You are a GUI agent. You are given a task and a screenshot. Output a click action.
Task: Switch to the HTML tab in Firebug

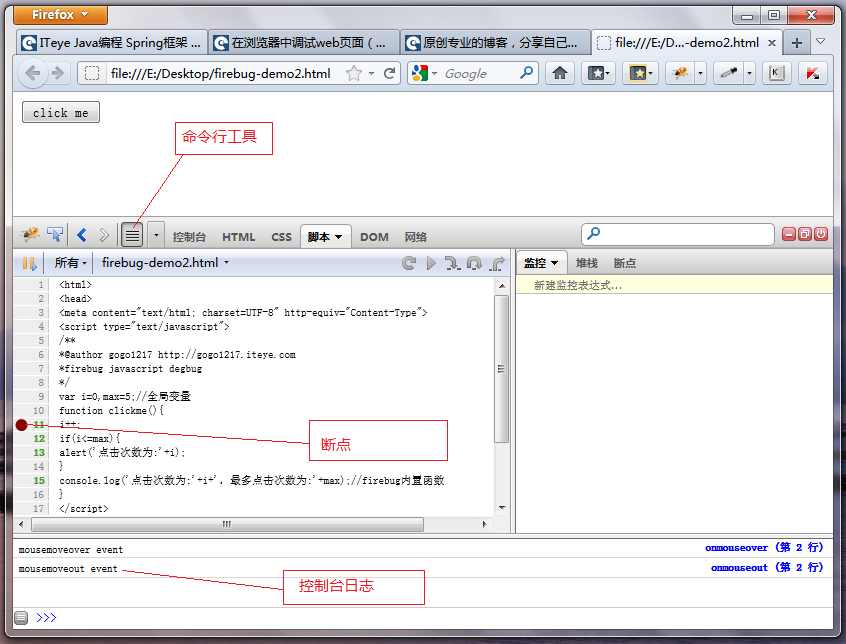point(238,236)
